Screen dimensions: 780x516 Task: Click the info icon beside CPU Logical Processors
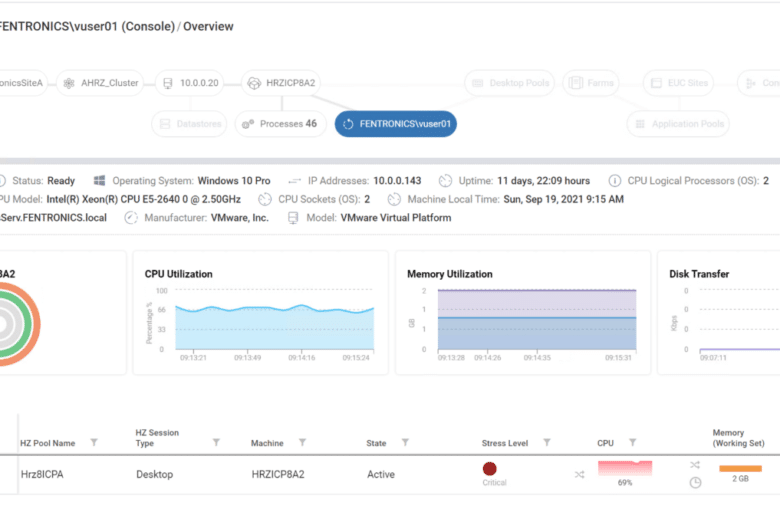tap(615, 181)
